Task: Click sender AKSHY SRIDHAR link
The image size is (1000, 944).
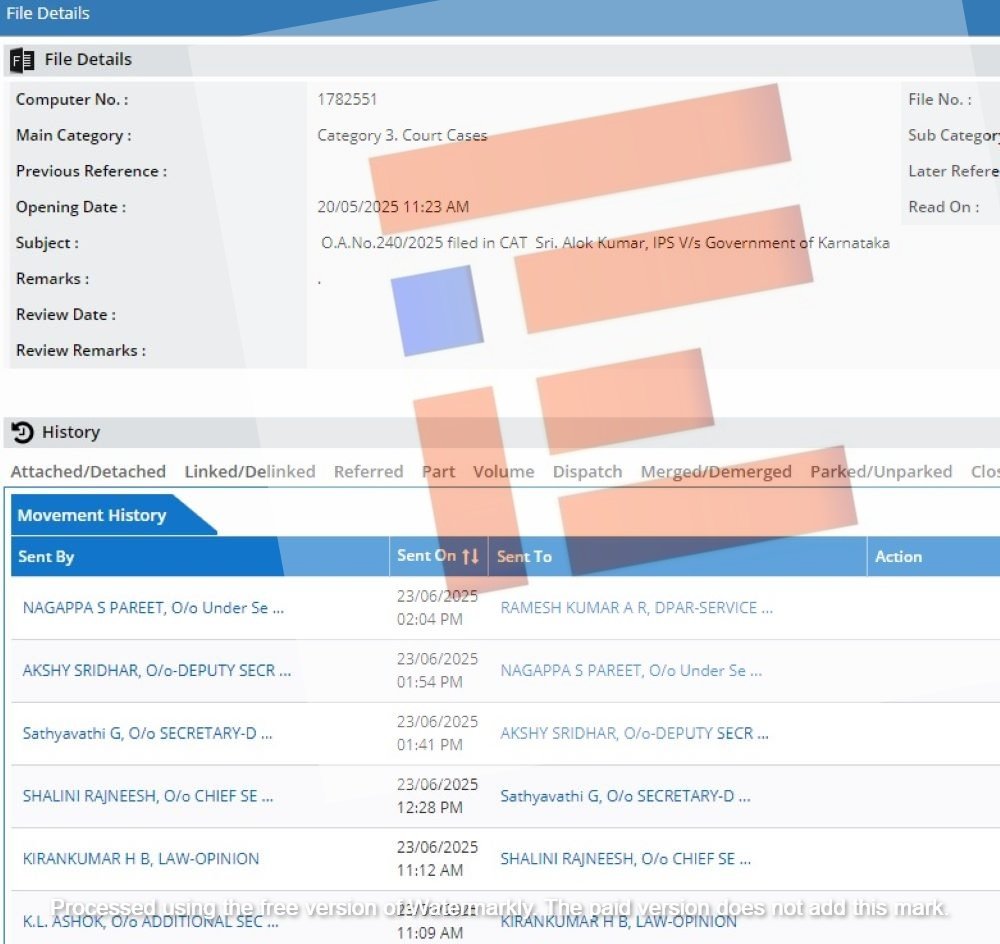Action: tap(157, 671)
